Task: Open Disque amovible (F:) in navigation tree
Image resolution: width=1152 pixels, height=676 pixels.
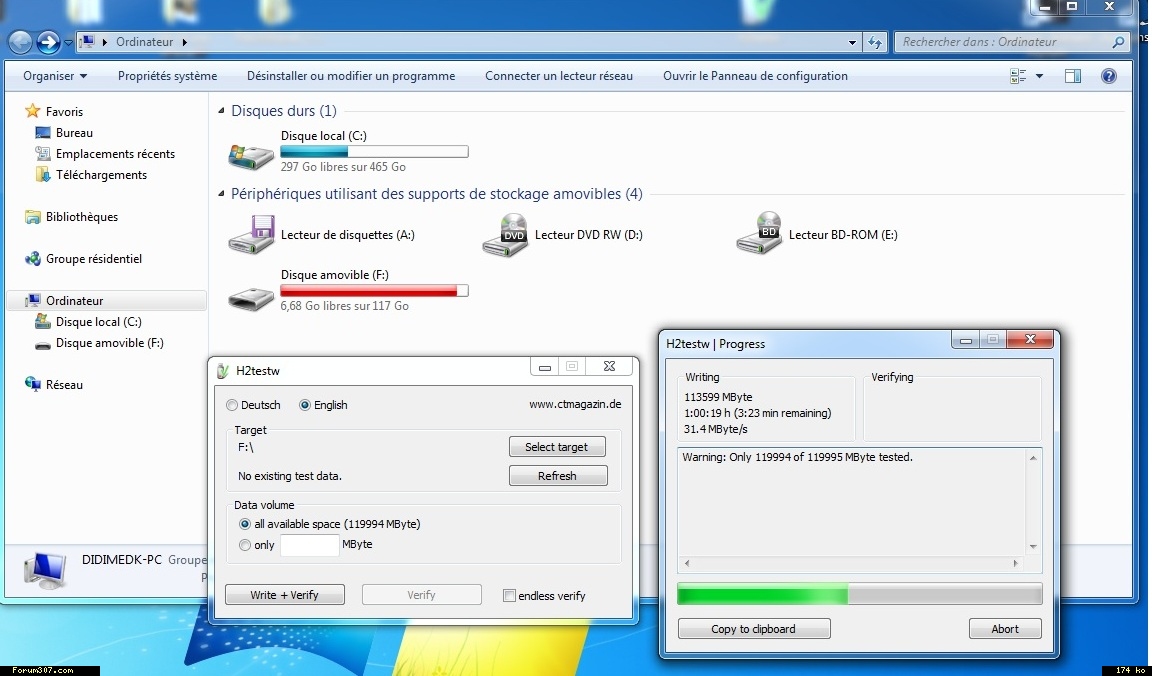Action: [109, 343]
